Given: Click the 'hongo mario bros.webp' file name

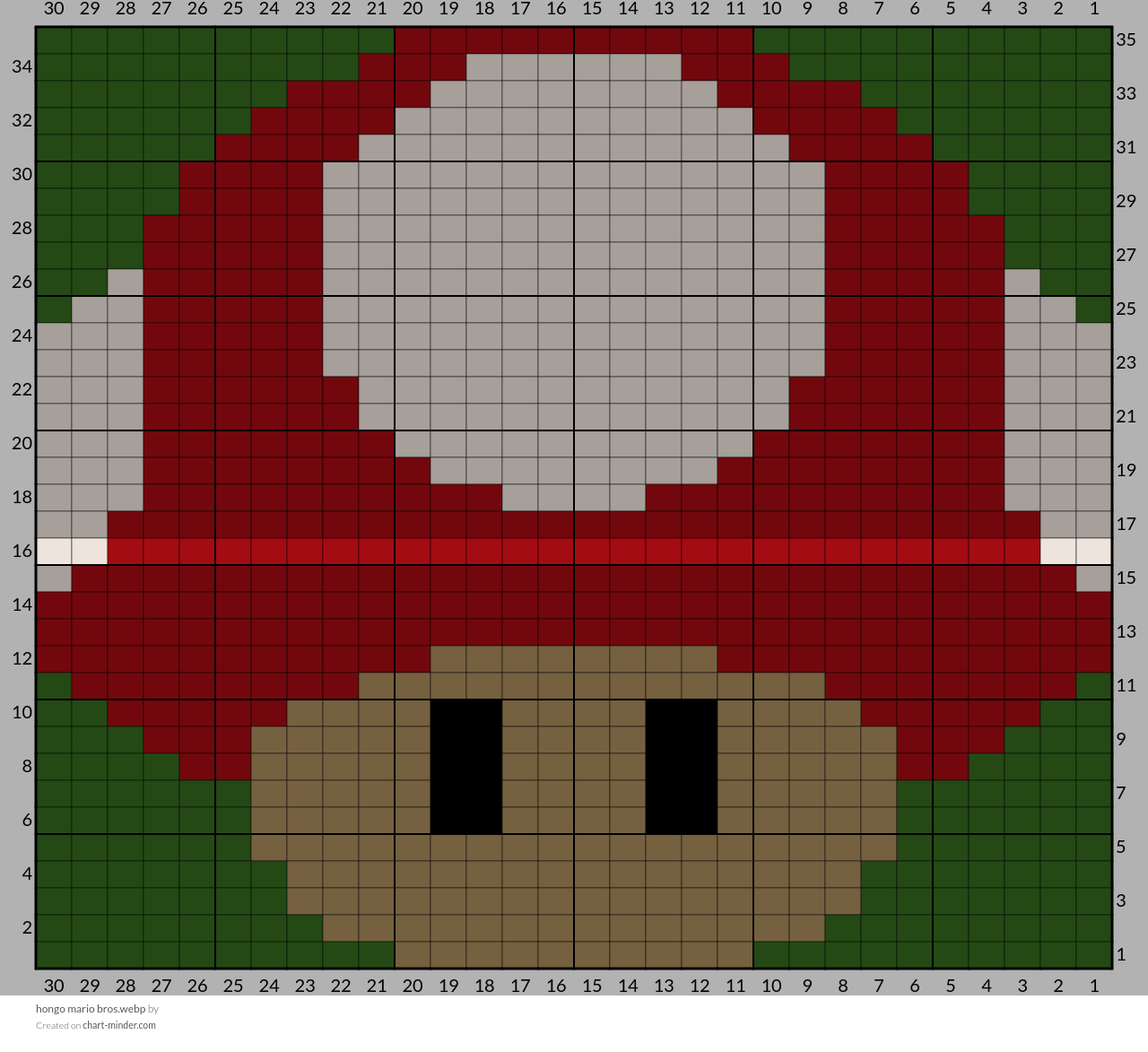Looking at the screenshot, I should point(91,1008).
